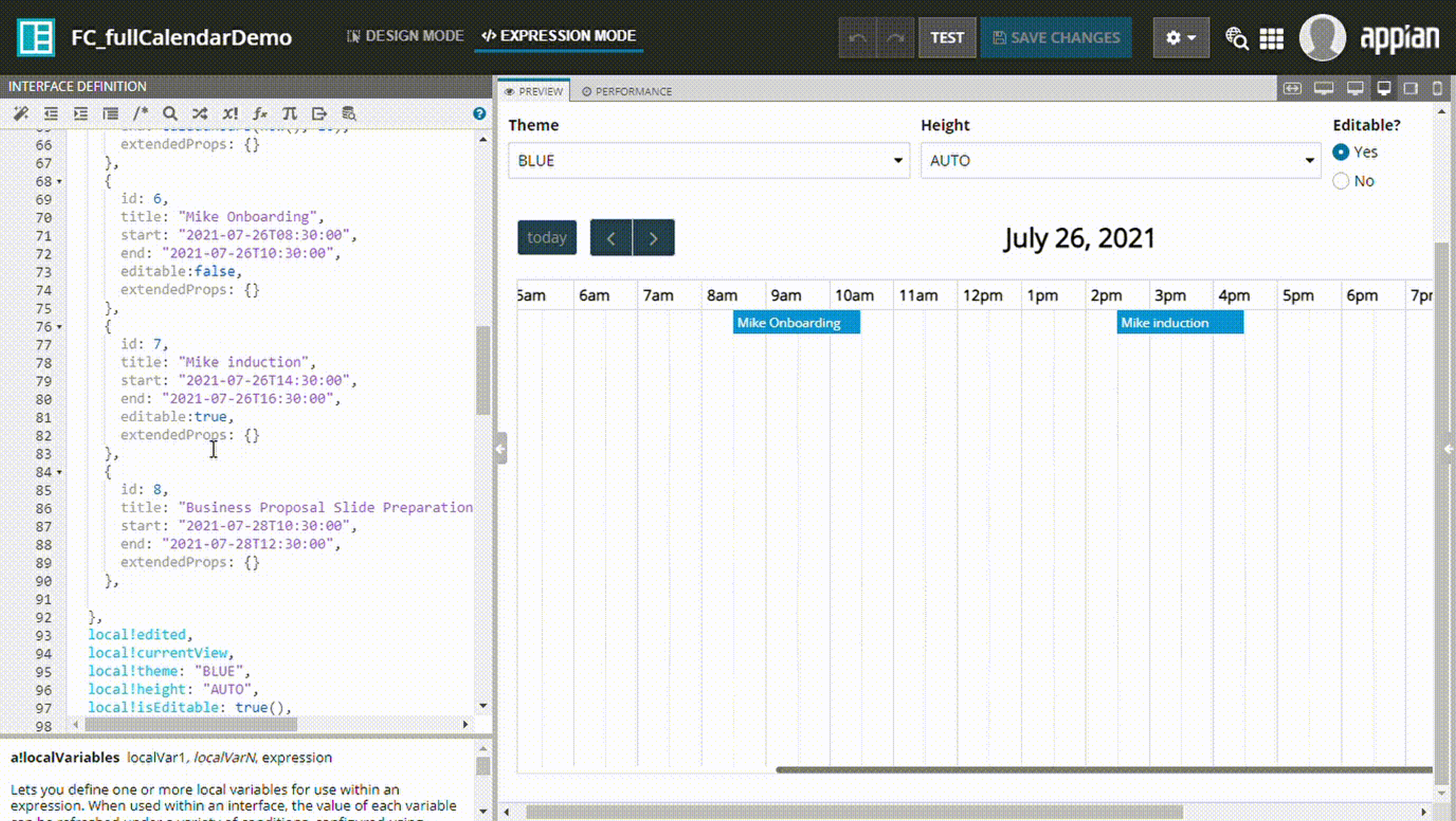1456x821 pixels.
Task: Click the undo arrow button
Action: [x=857, y=37]
